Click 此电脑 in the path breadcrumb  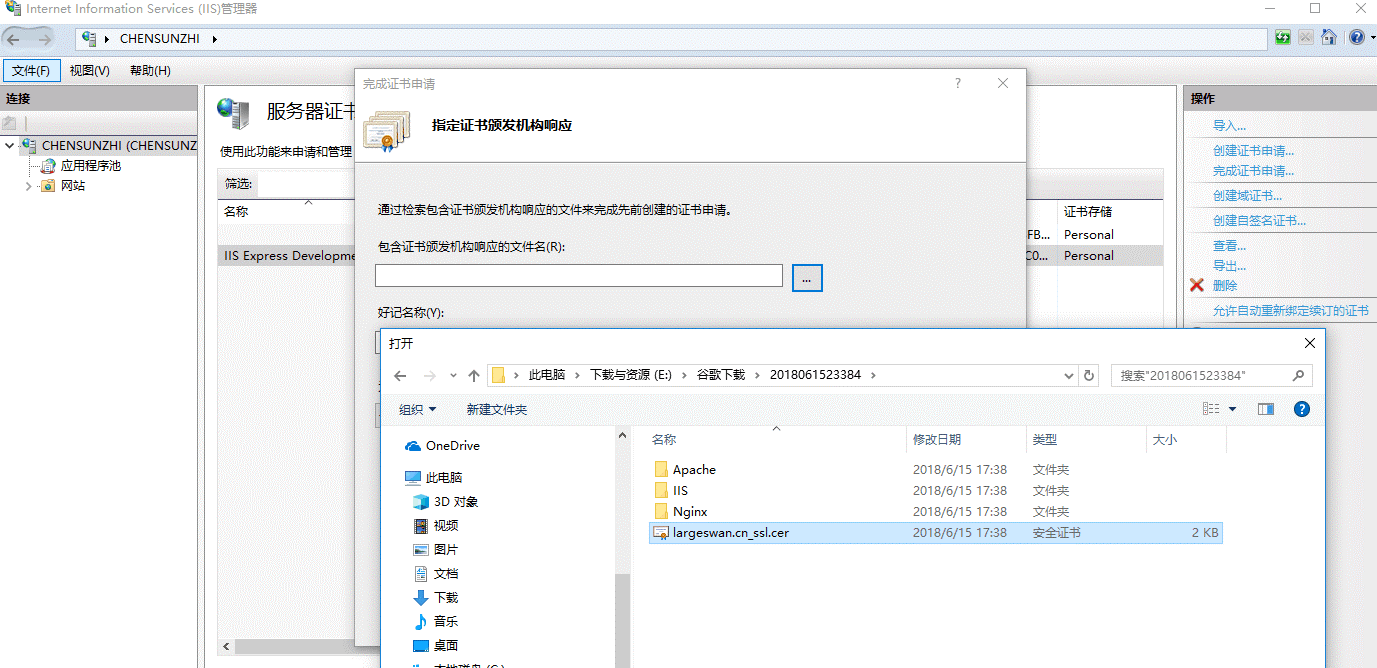[547, 375]
